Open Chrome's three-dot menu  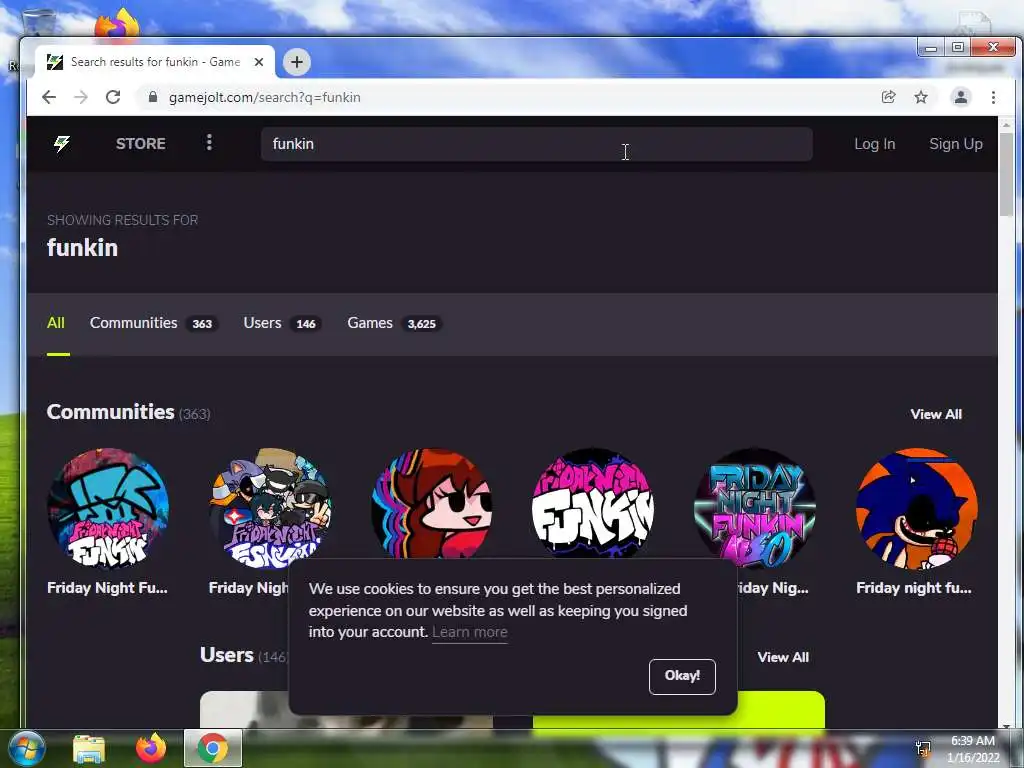(x=993, y=97)
